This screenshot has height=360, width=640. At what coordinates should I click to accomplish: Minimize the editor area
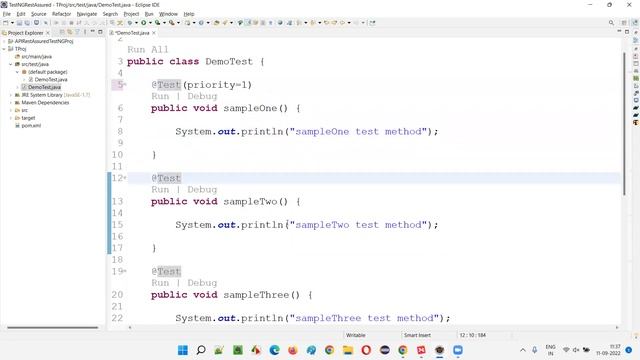(x=619, y=32)
